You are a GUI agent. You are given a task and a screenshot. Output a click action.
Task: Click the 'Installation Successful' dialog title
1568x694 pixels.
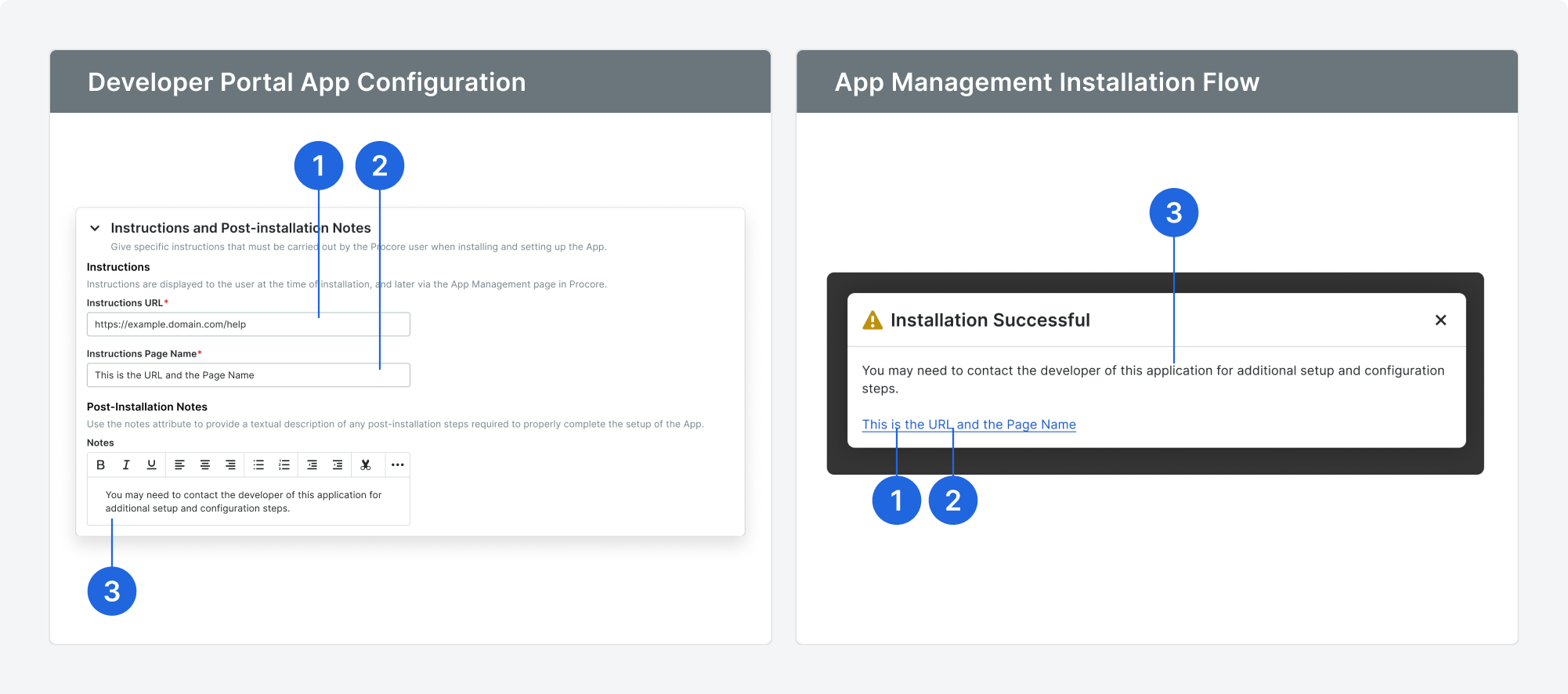click(x=990, y=320)
